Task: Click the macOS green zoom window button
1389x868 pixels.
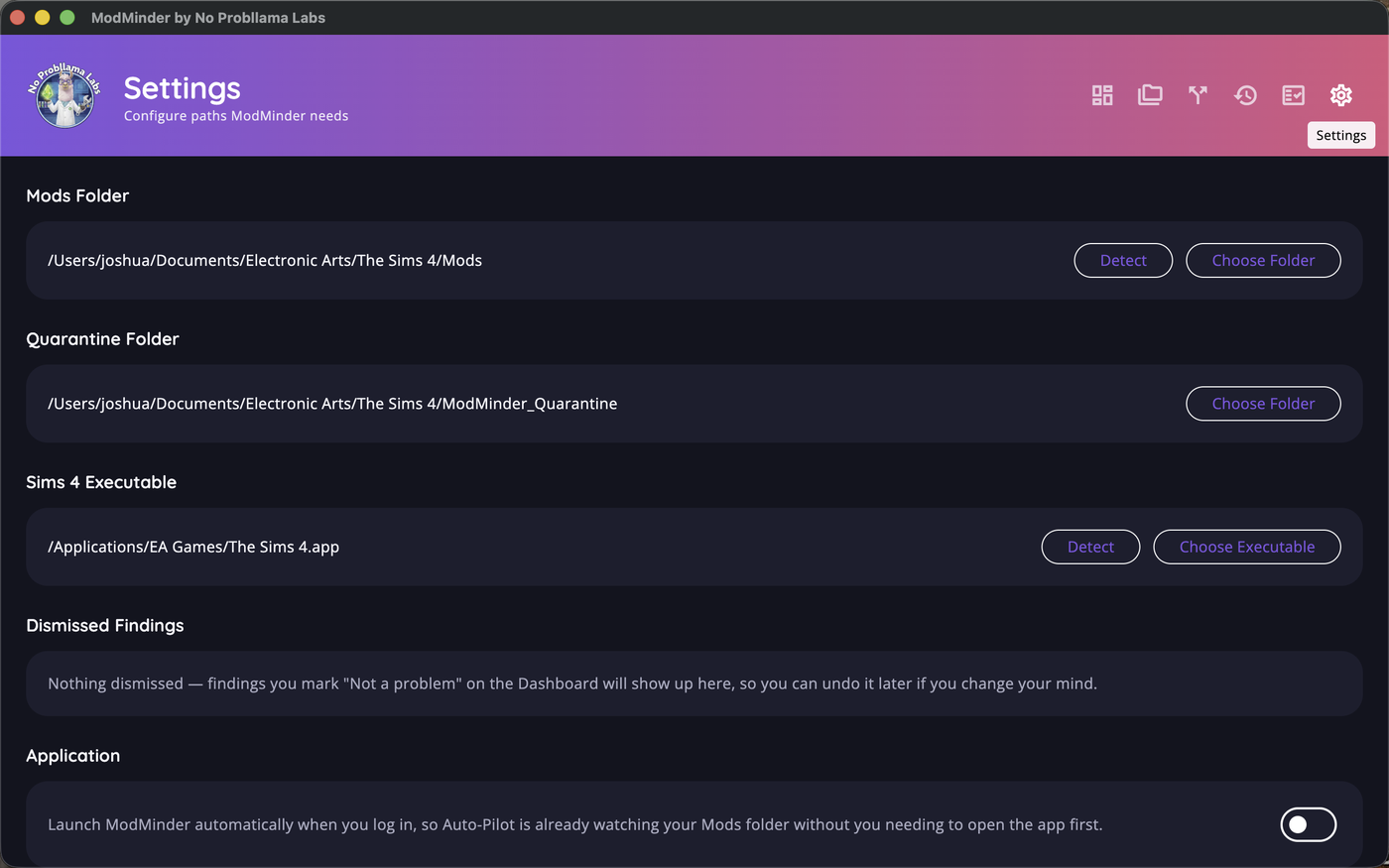Action: 67,17
